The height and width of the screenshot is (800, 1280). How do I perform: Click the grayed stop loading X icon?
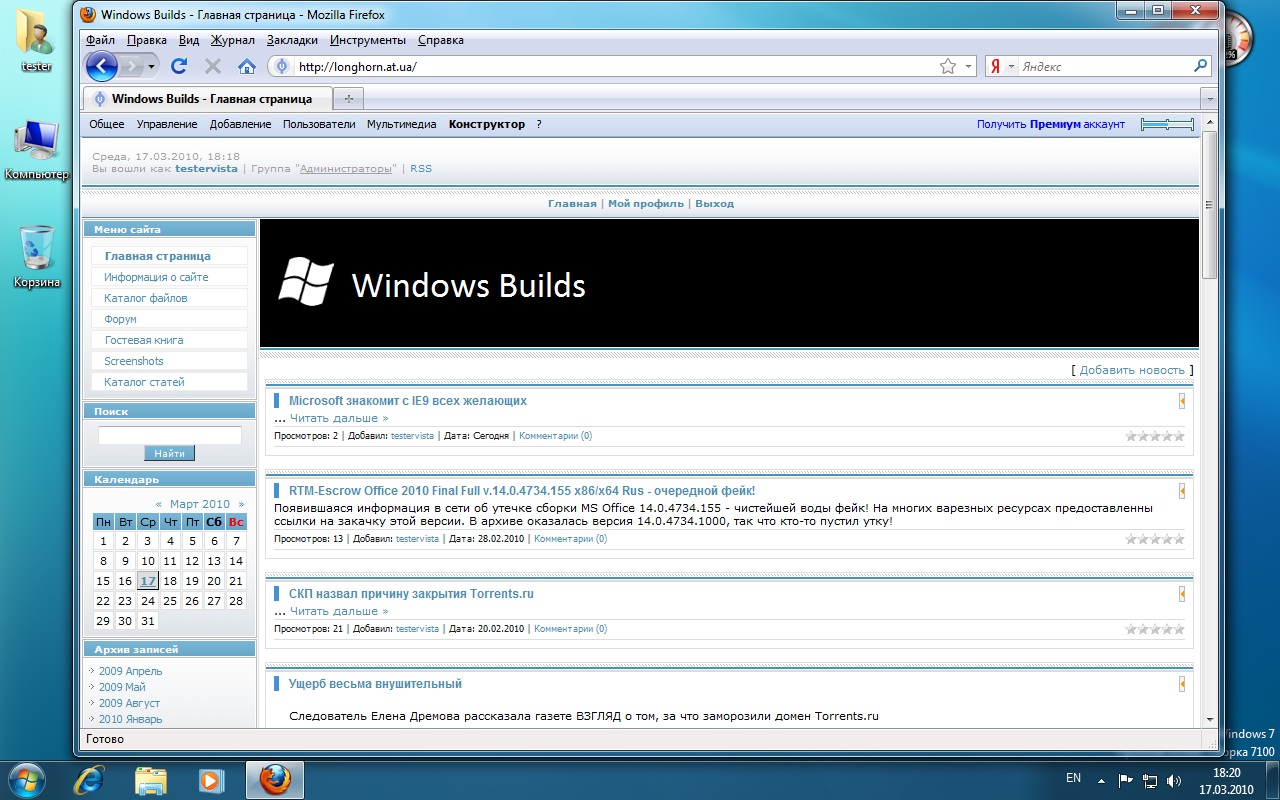213,66
